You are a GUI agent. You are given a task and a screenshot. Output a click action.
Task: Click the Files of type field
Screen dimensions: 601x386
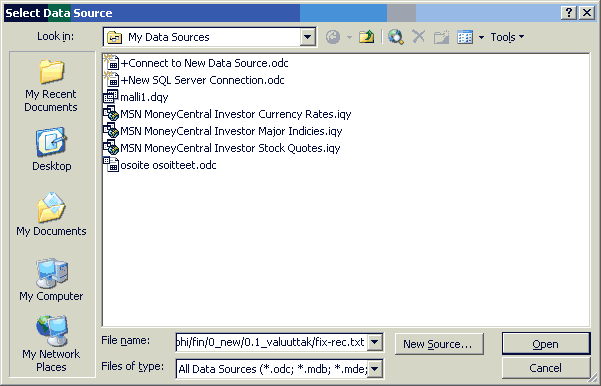(x=272, y=369)
